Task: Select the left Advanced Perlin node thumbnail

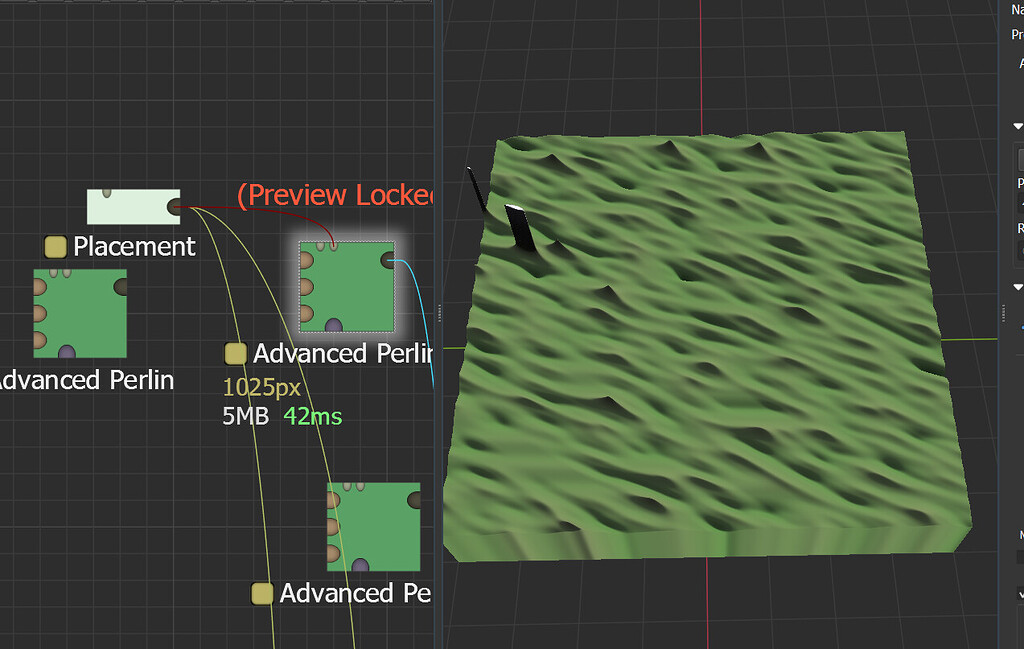Action: [80, 312]
